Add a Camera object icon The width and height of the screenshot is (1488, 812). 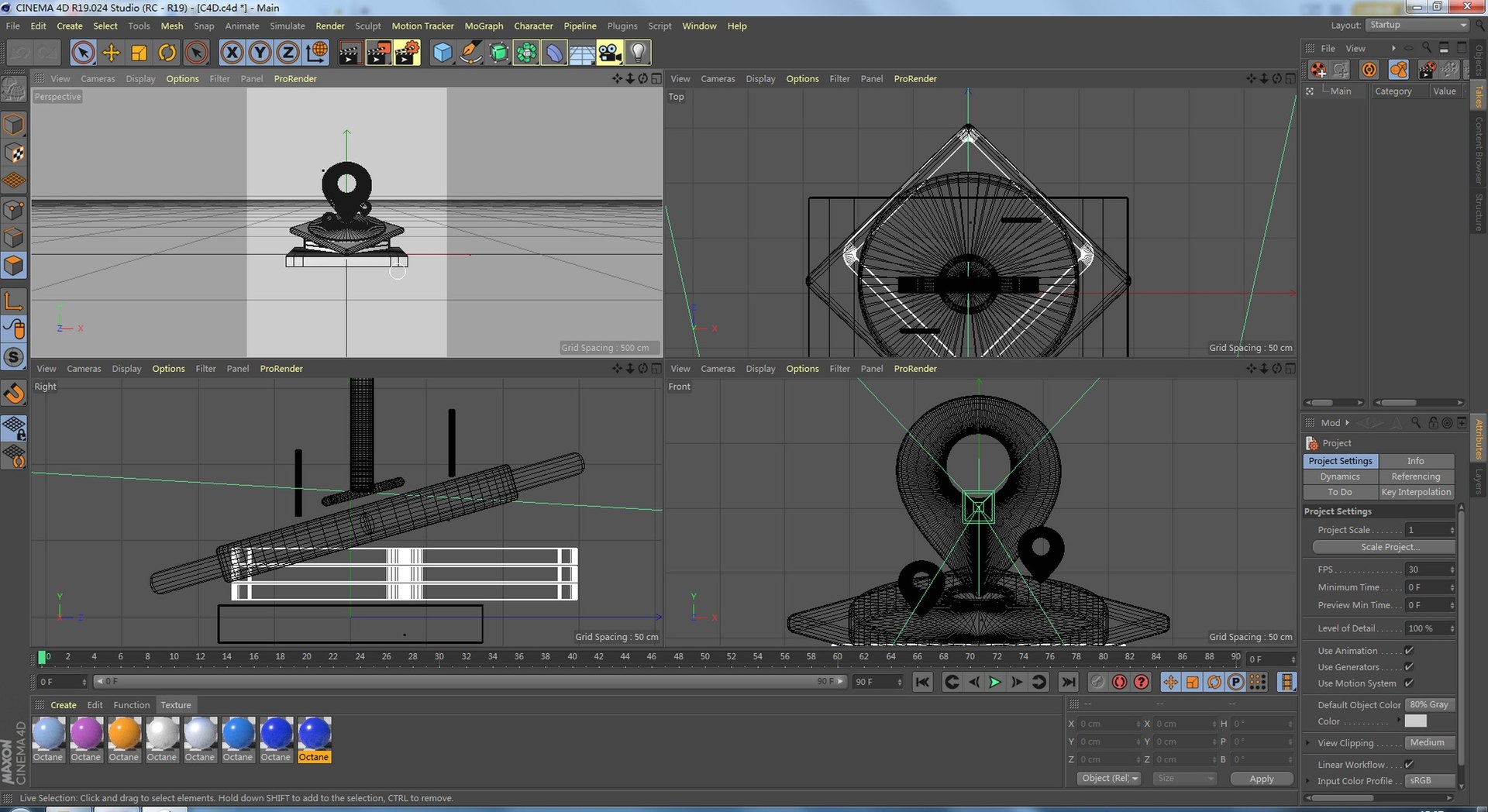pyautogui.click(x=610, y=53)
